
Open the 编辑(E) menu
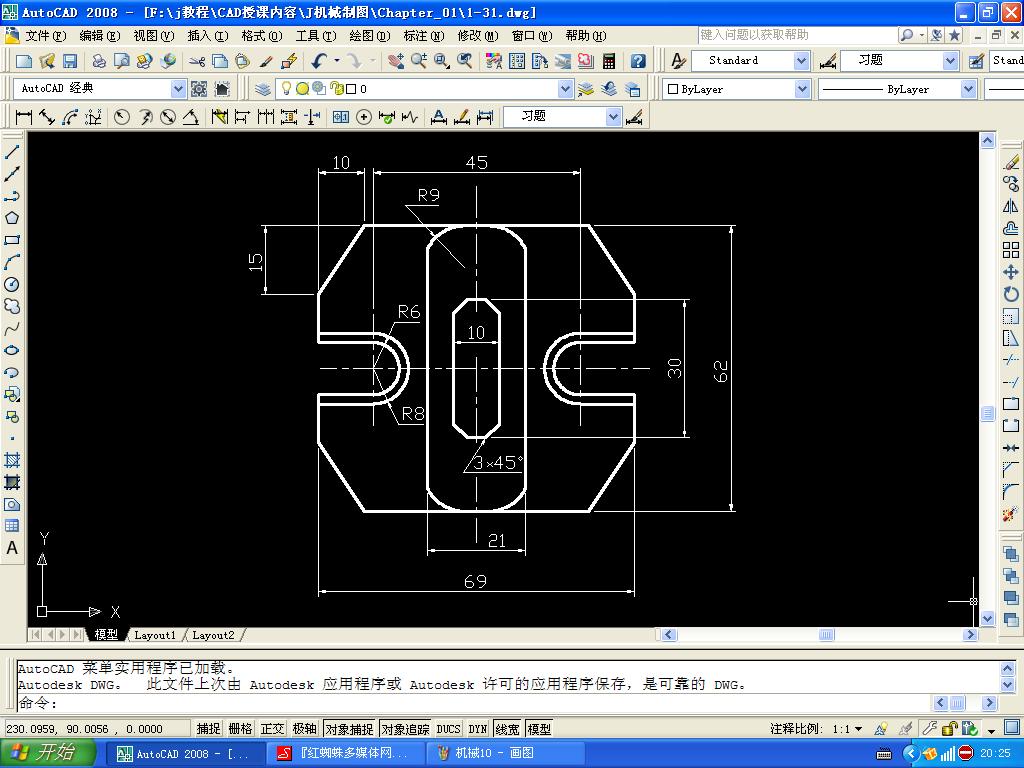pyautogui.click(x=99, y=36)
